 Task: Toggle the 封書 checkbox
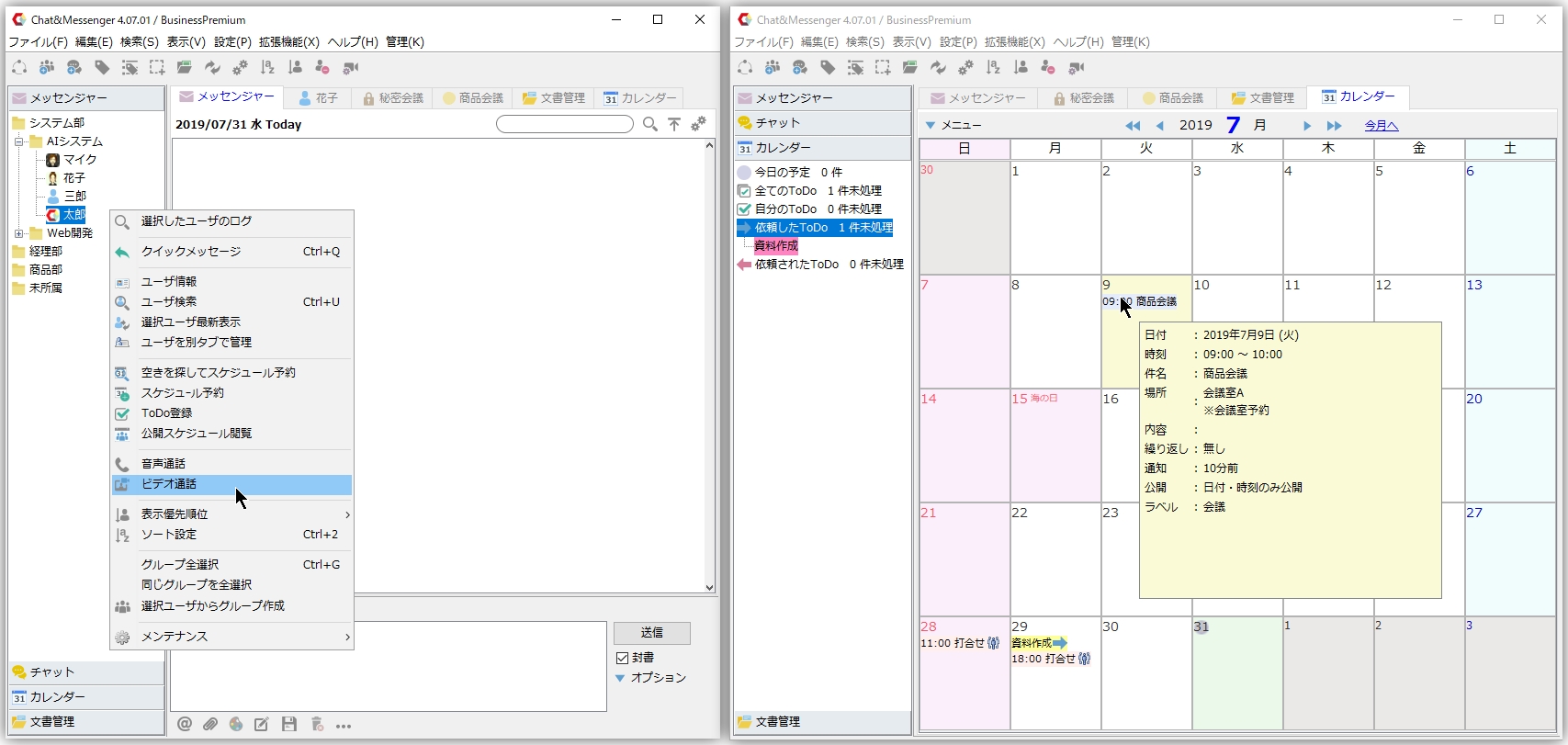tap(623, 658)
